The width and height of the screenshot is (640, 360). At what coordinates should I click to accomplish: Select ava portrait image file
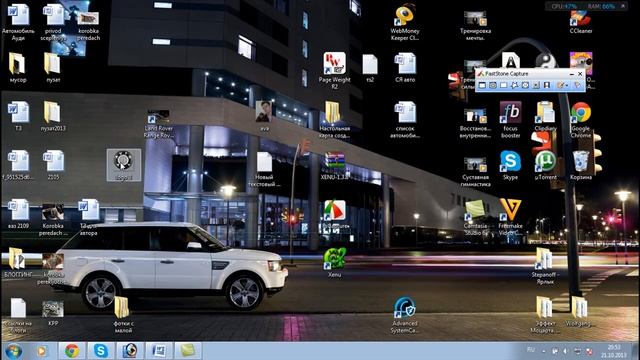264,116
